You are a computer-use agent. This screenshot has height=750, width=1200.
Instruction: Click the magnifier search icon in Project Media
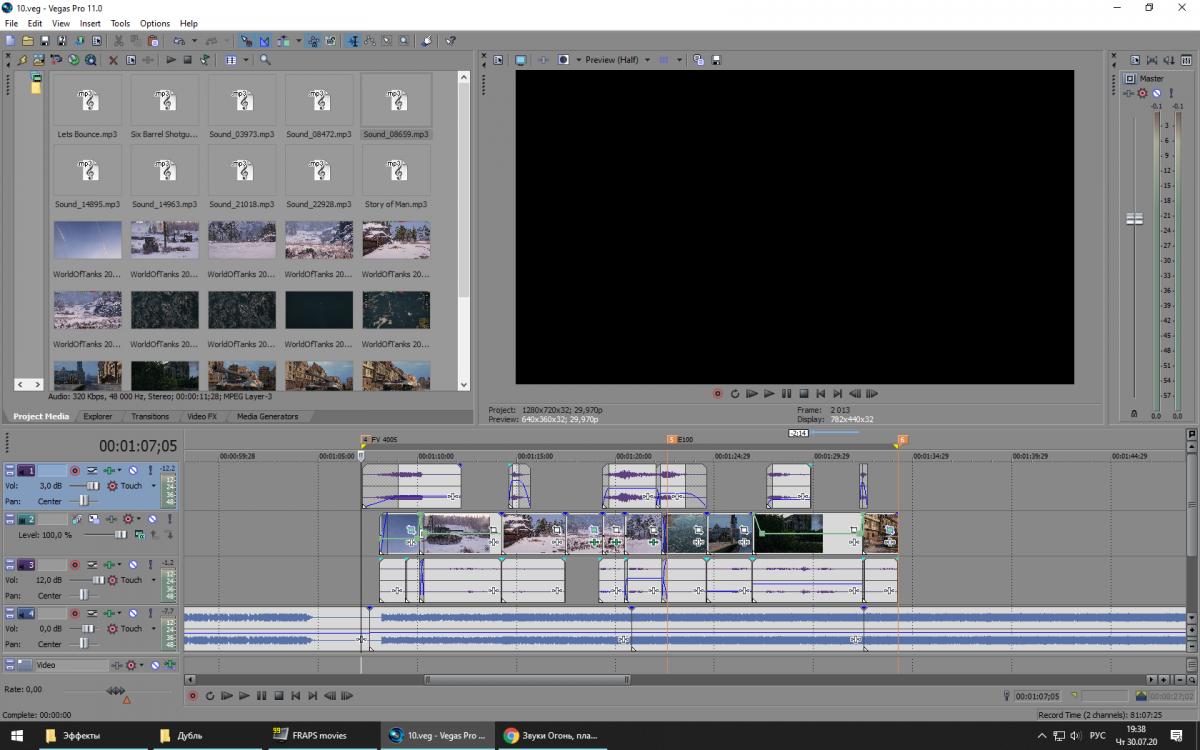(265, 60)
